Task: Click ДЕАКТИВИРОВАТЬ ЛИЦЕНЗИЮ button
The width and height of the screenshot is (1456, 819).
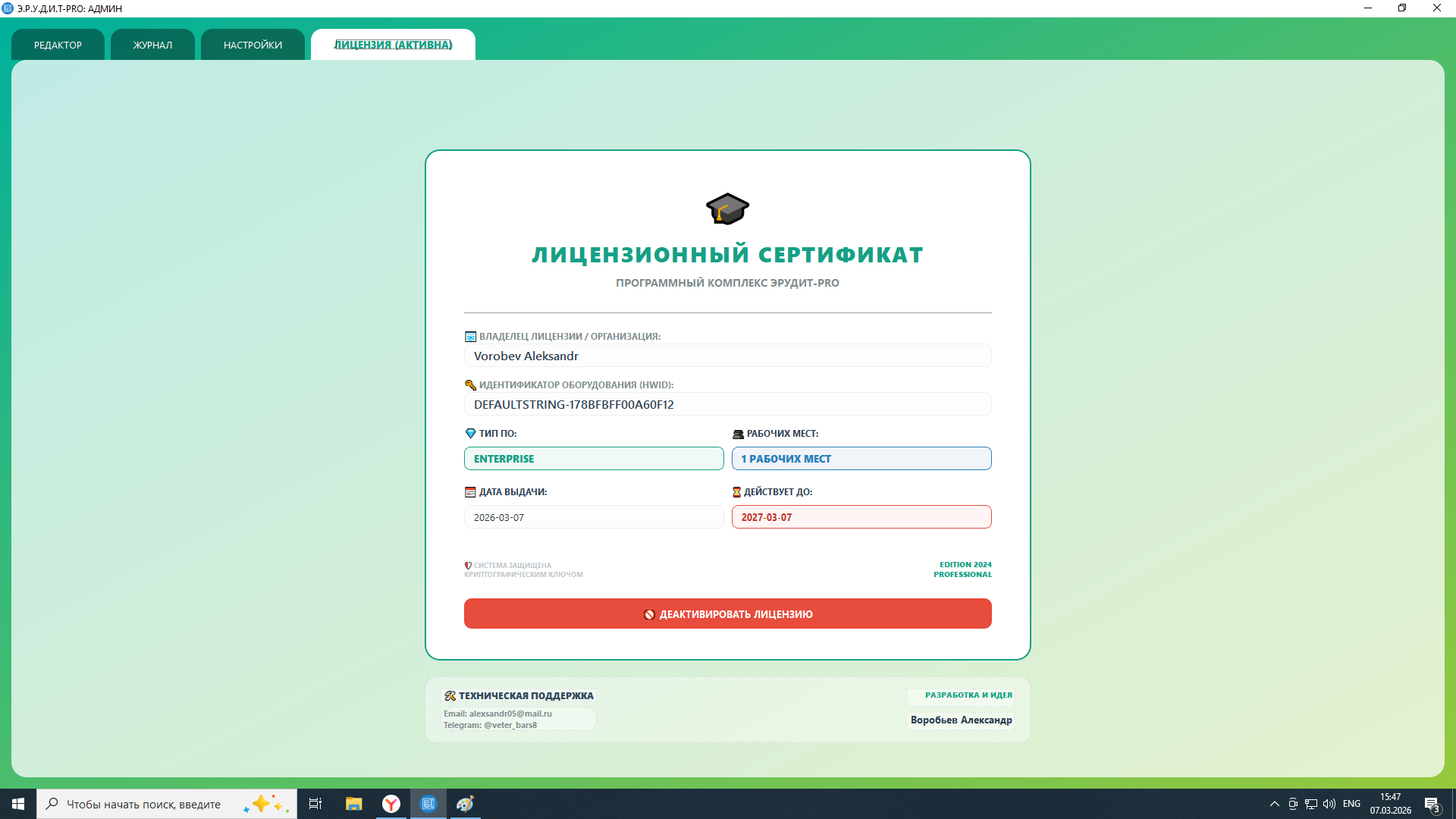Action: [x=727, y=613]
